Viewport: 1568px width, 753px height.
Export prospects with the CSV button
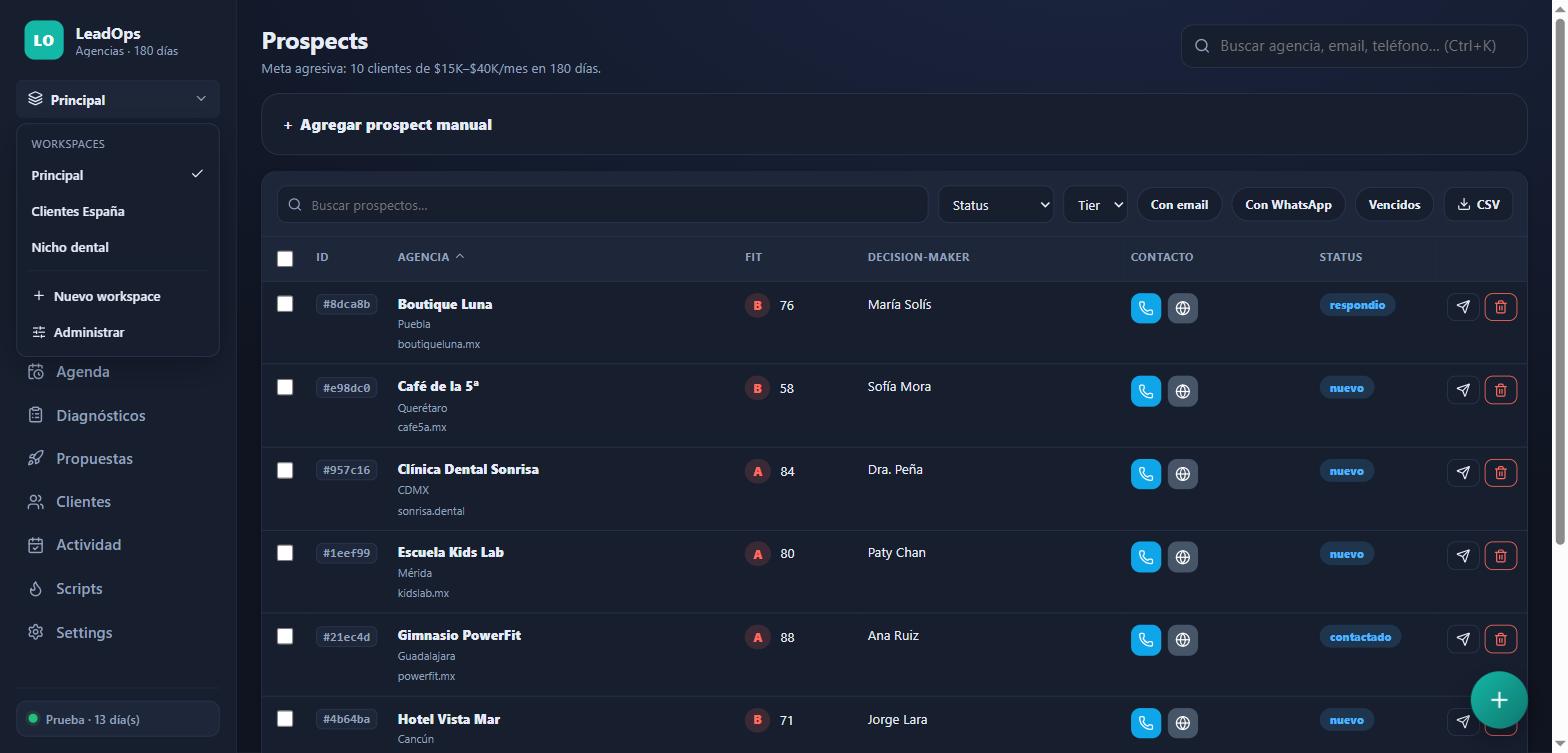click(x=1479, y=205)
